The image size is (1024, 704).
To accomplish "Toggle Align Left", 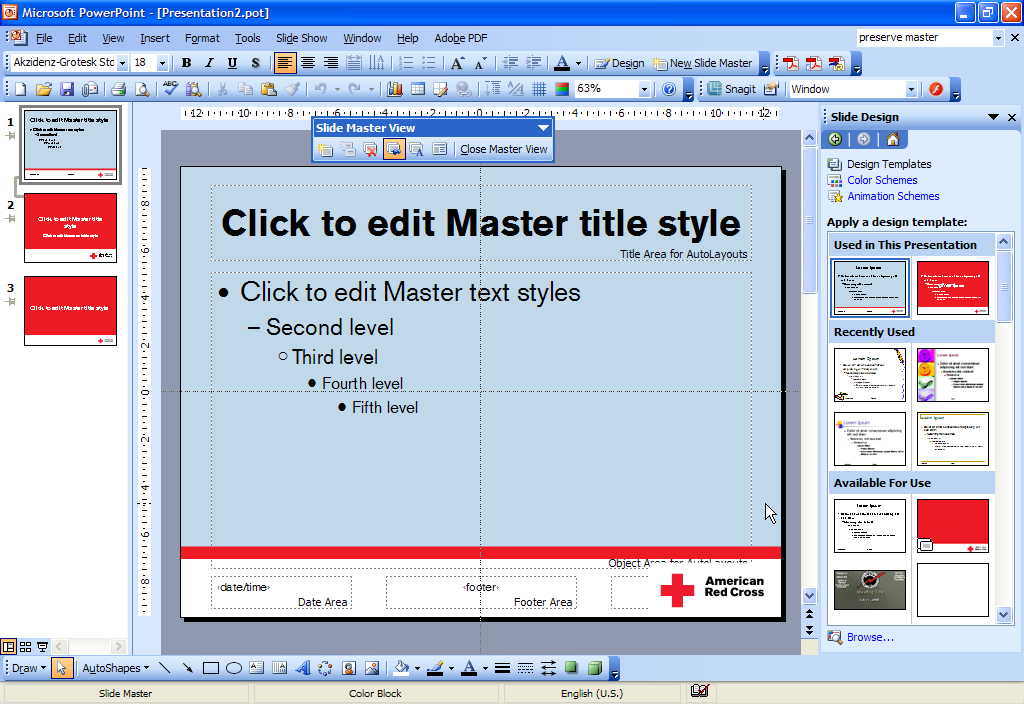I will 285,63.
